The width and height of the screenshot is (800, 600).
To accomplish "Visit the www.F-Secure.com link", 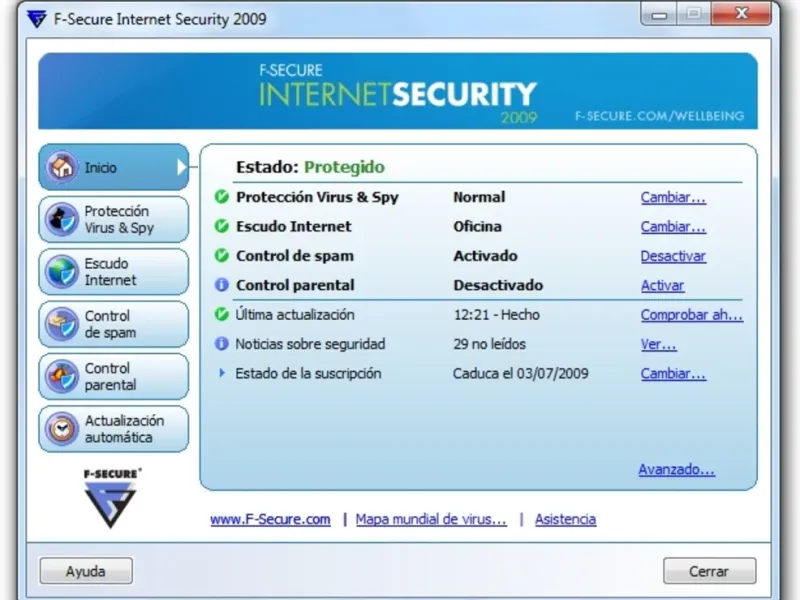I will [270, 519].
